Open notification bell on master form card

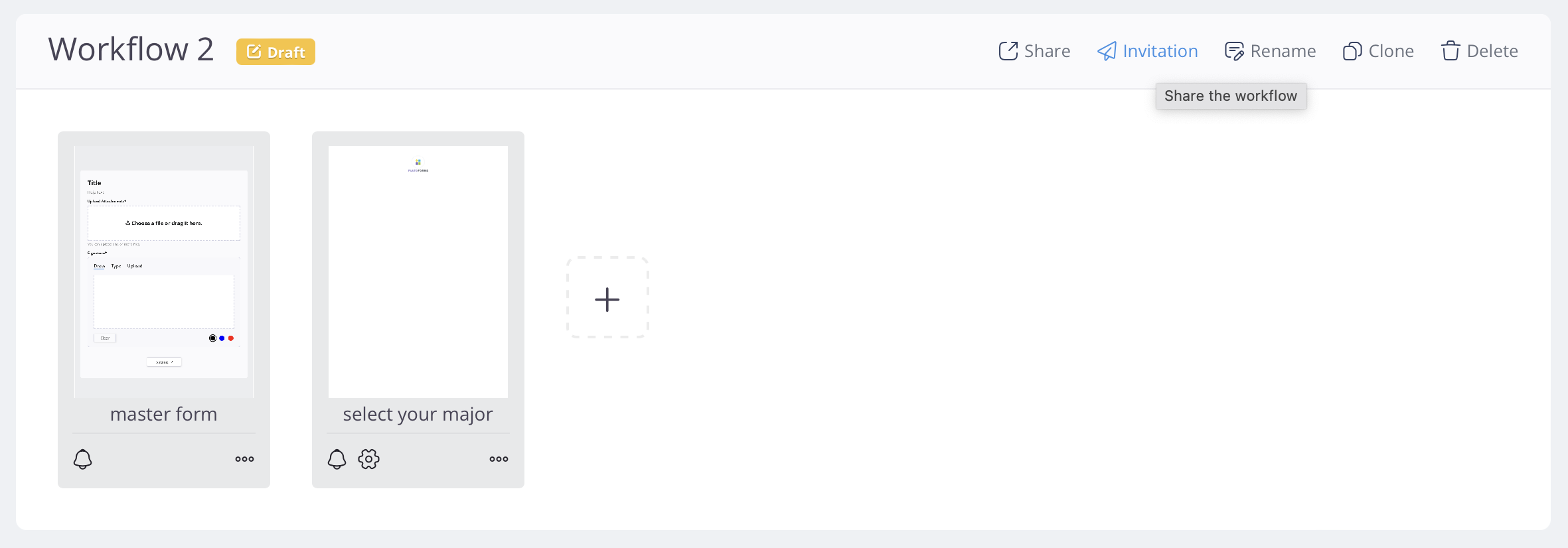[83, 459]
